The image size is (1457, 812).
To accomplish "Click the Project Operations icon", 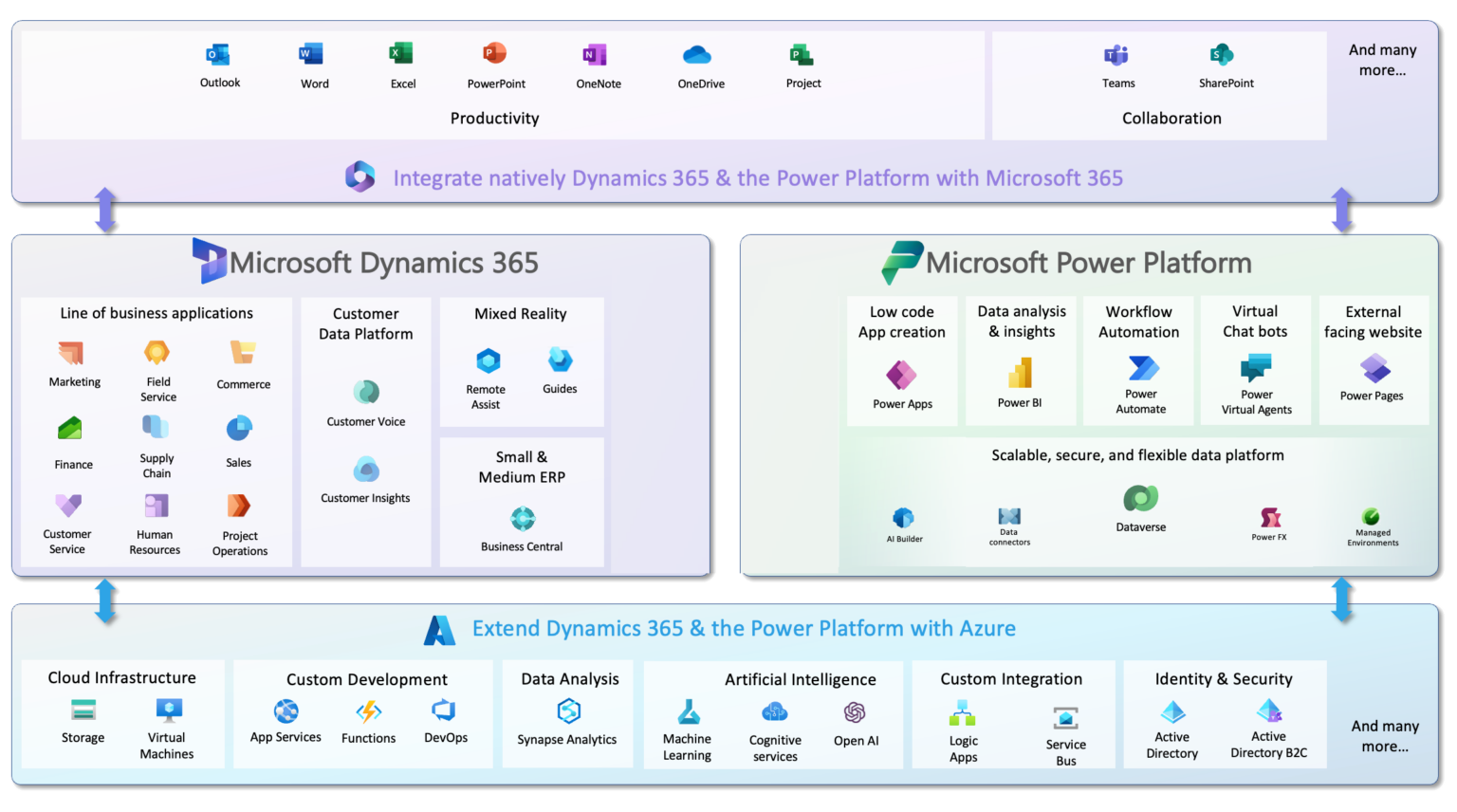I will 238,506.
